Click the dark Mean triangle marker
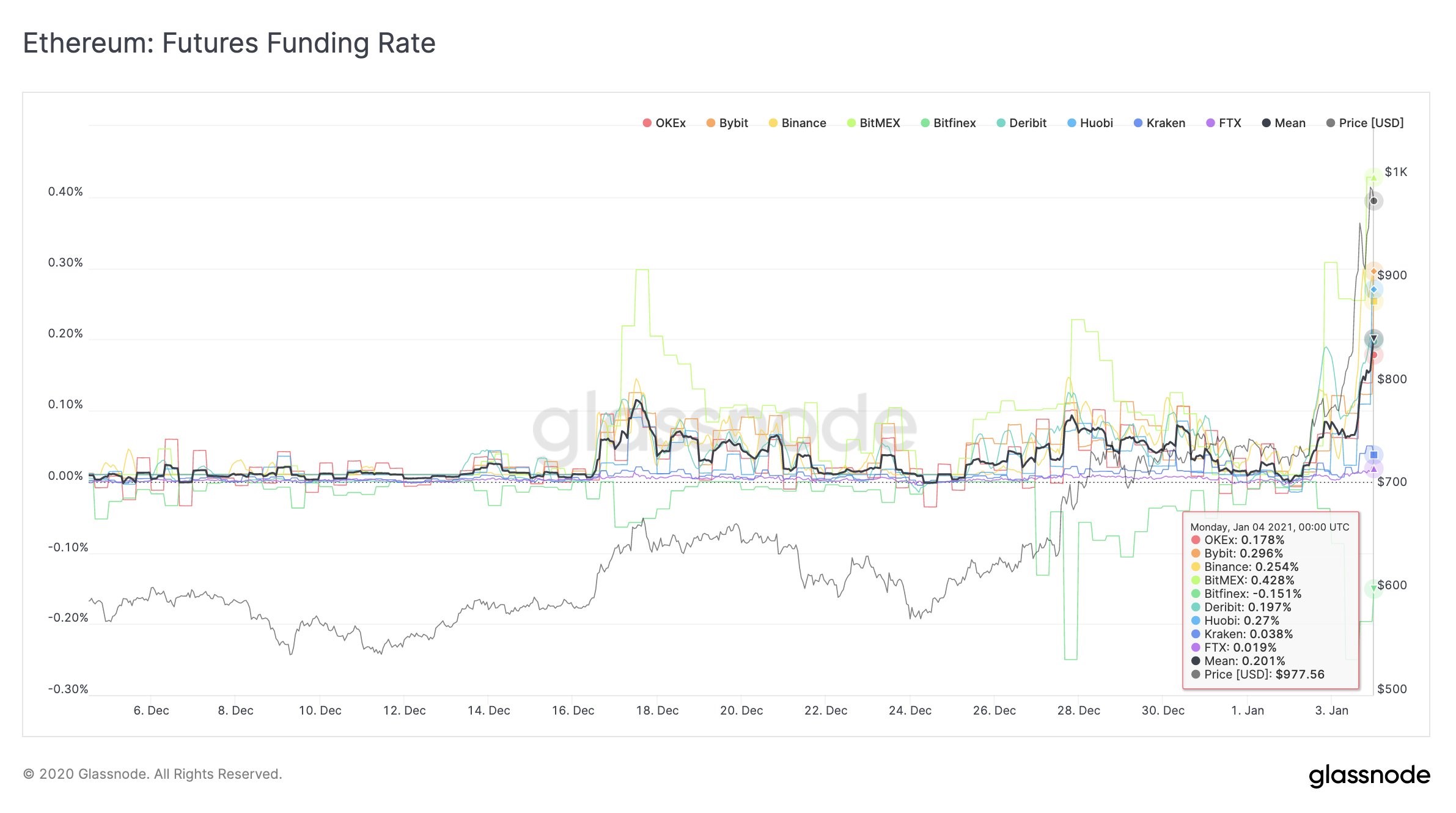 coord(1373,339)
